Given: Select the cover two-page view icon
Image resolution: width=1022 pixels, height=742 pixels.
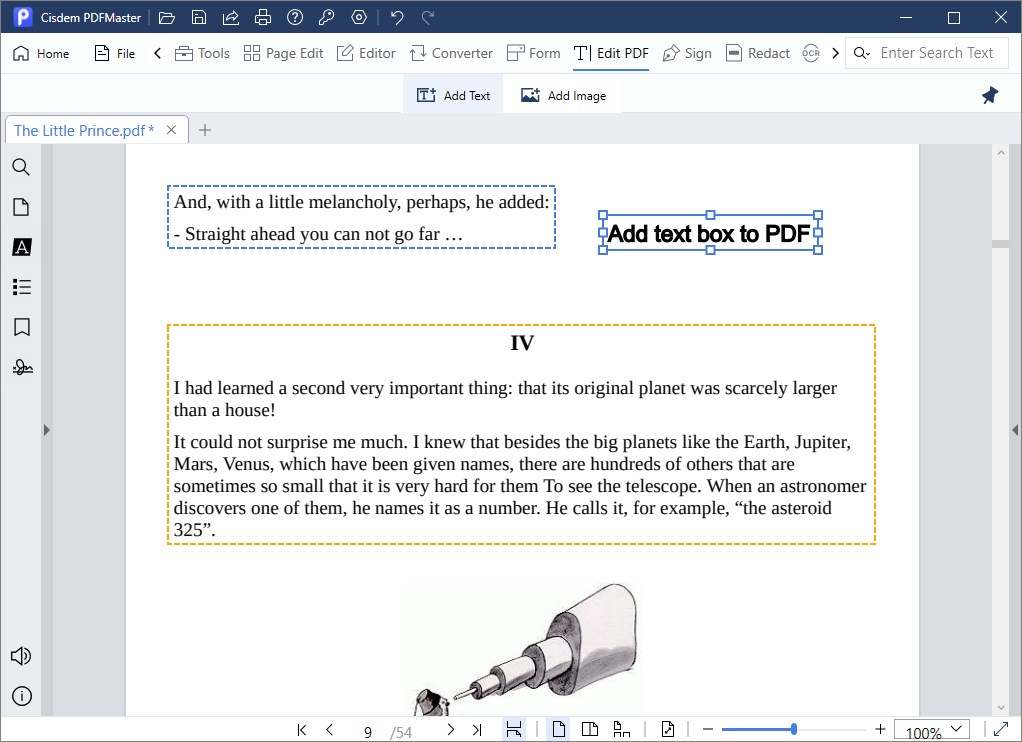Looking at the screenshot, I should (622, 730).
